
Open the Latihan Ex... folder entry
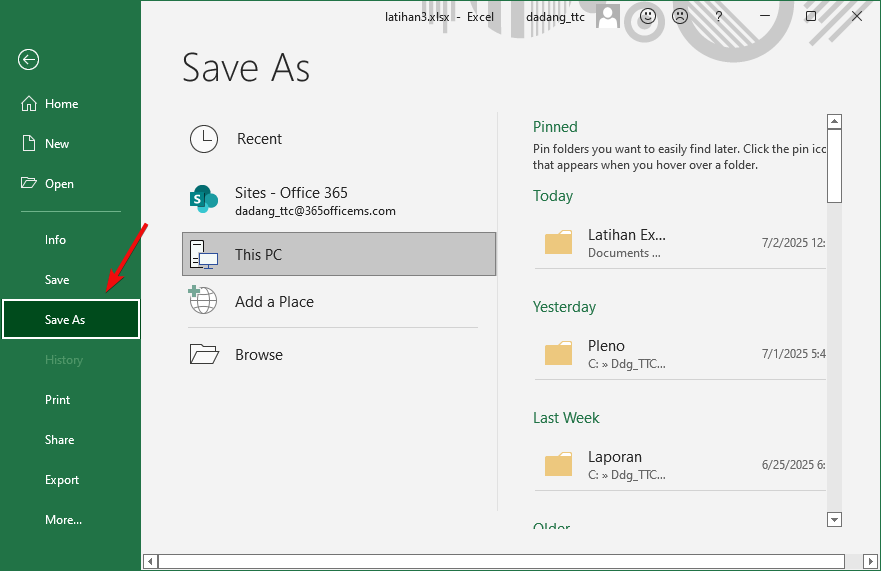(680, 243)
